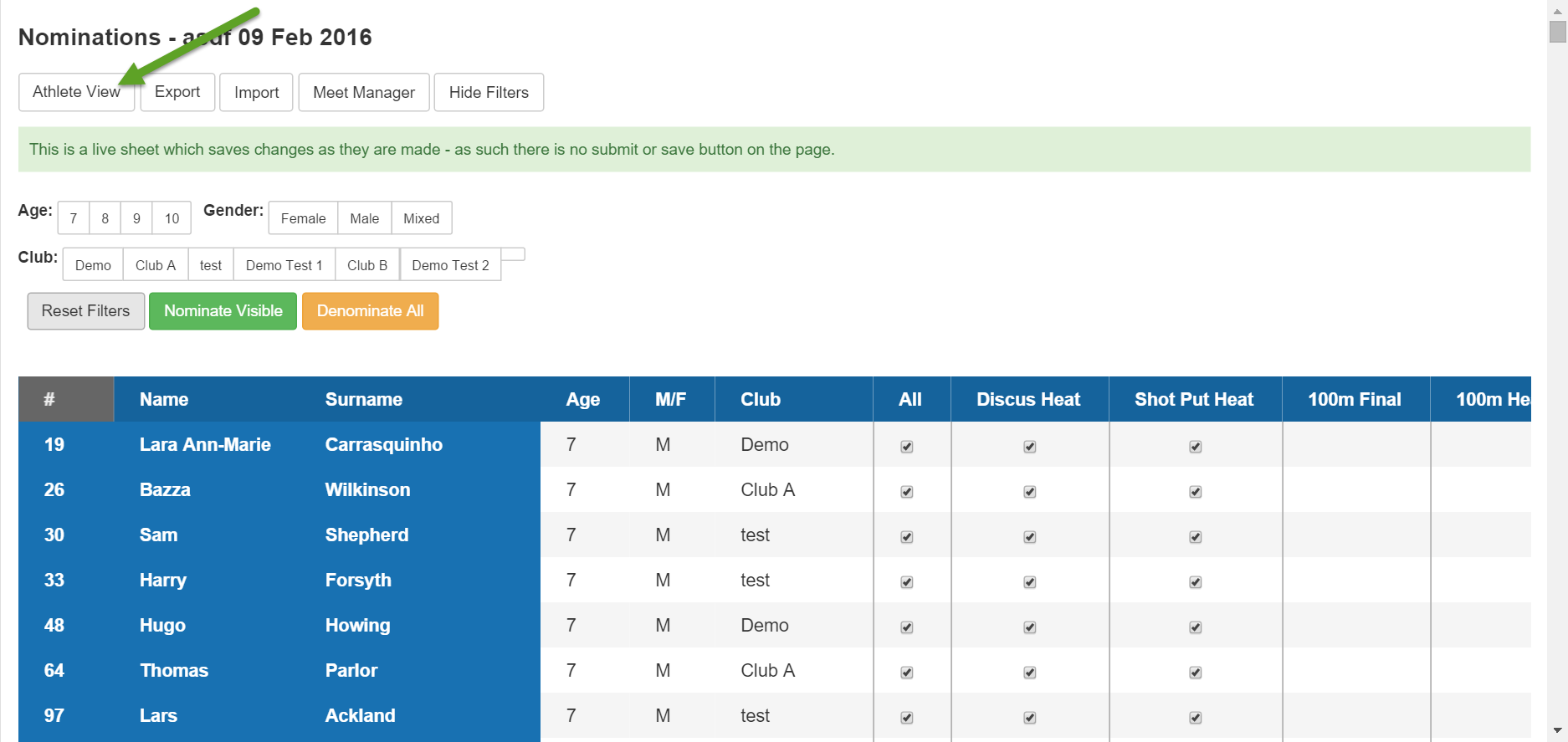Click Nominate Visible button
The height and width of the screenshot is (742, 1568).
pyautogui.click(x=223, y=311)
